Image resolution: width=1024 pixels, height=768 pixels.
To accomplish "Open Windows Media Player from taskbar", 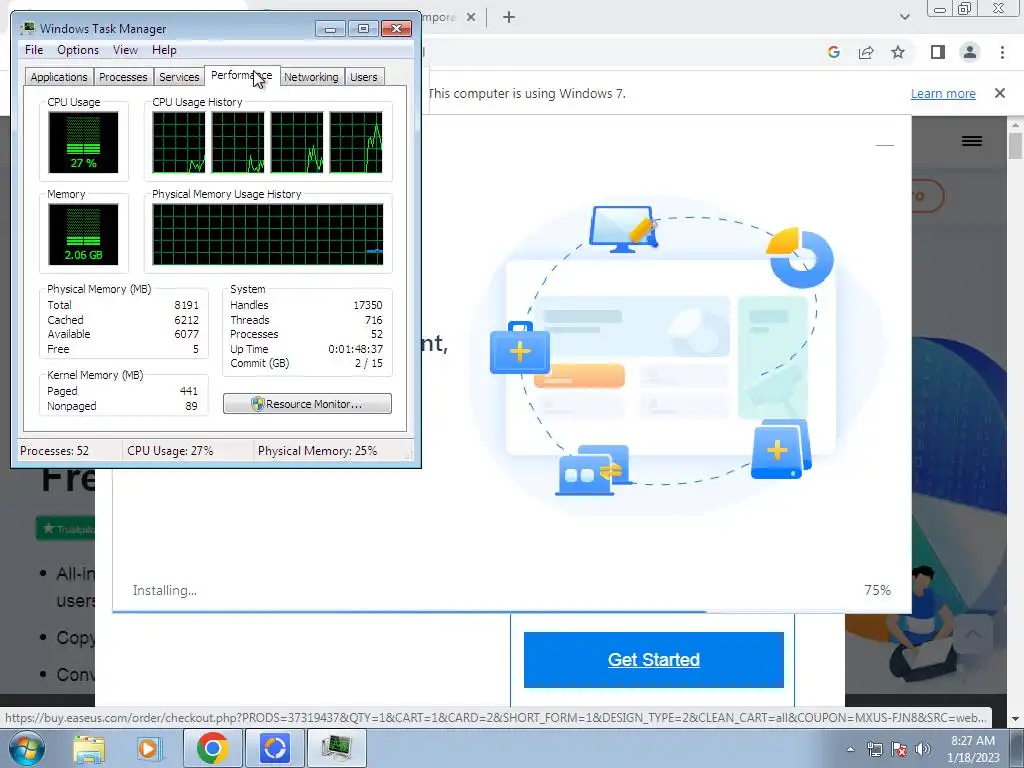I will coord(148,748).
